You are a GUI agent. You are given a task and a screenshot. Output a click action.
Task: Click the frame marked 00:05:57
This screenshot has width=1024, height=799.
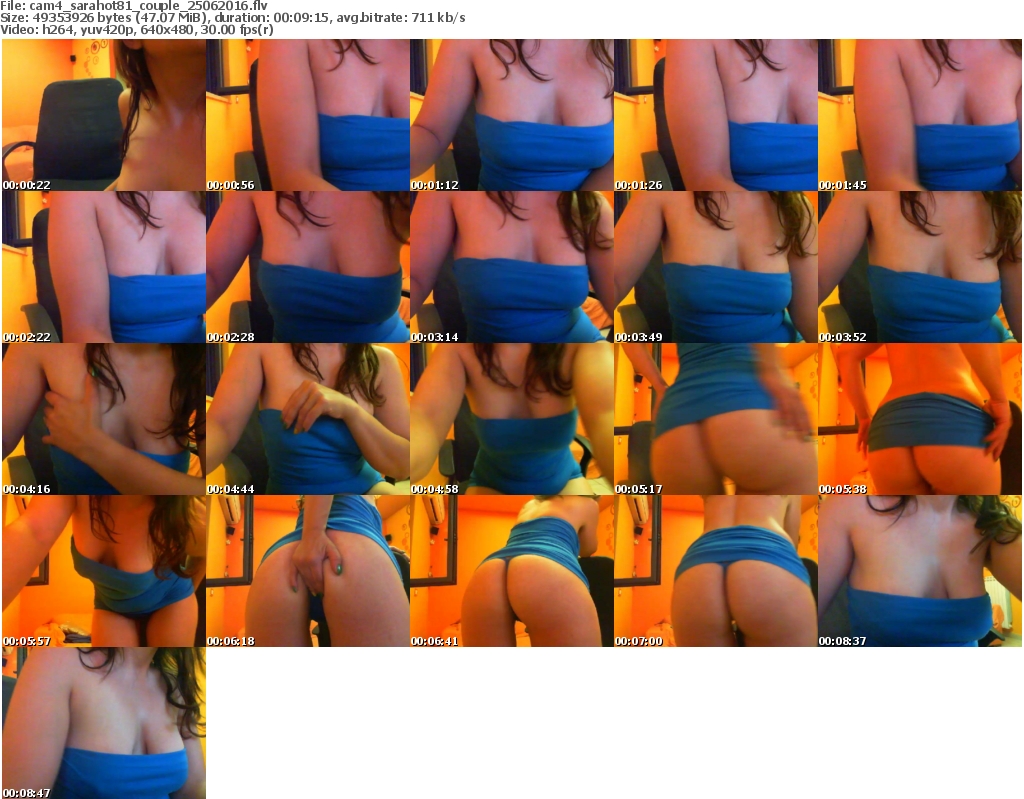(x=104, y=571)
